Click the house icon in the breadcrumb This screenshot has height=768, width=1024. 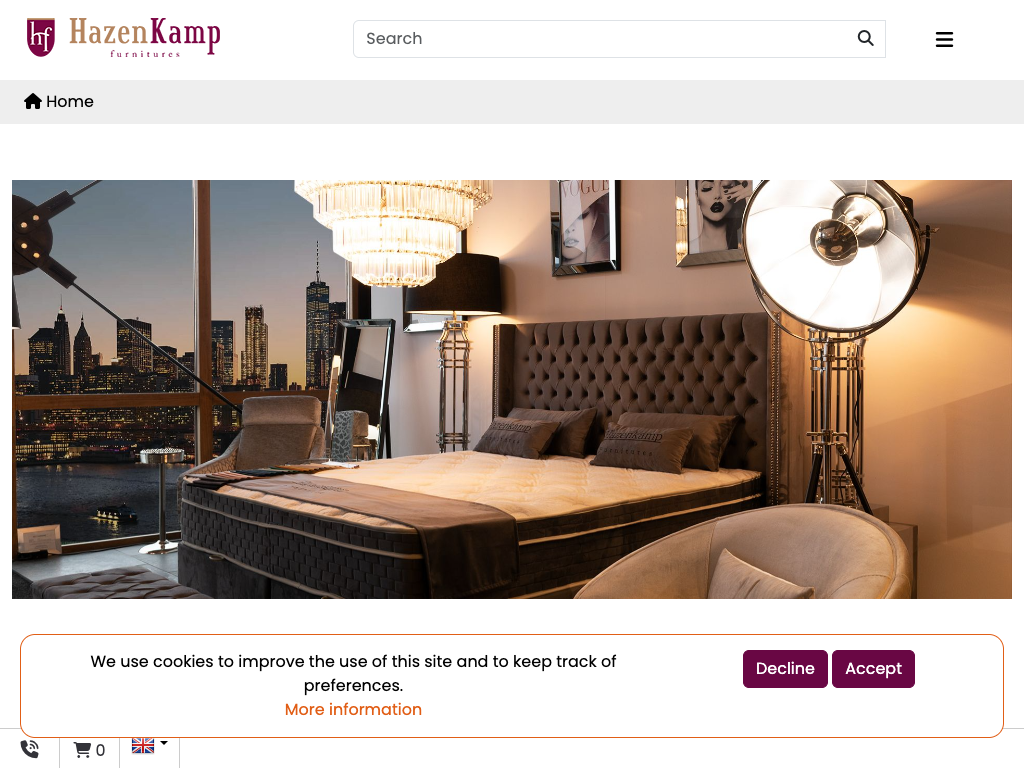[x=33, y=101]
